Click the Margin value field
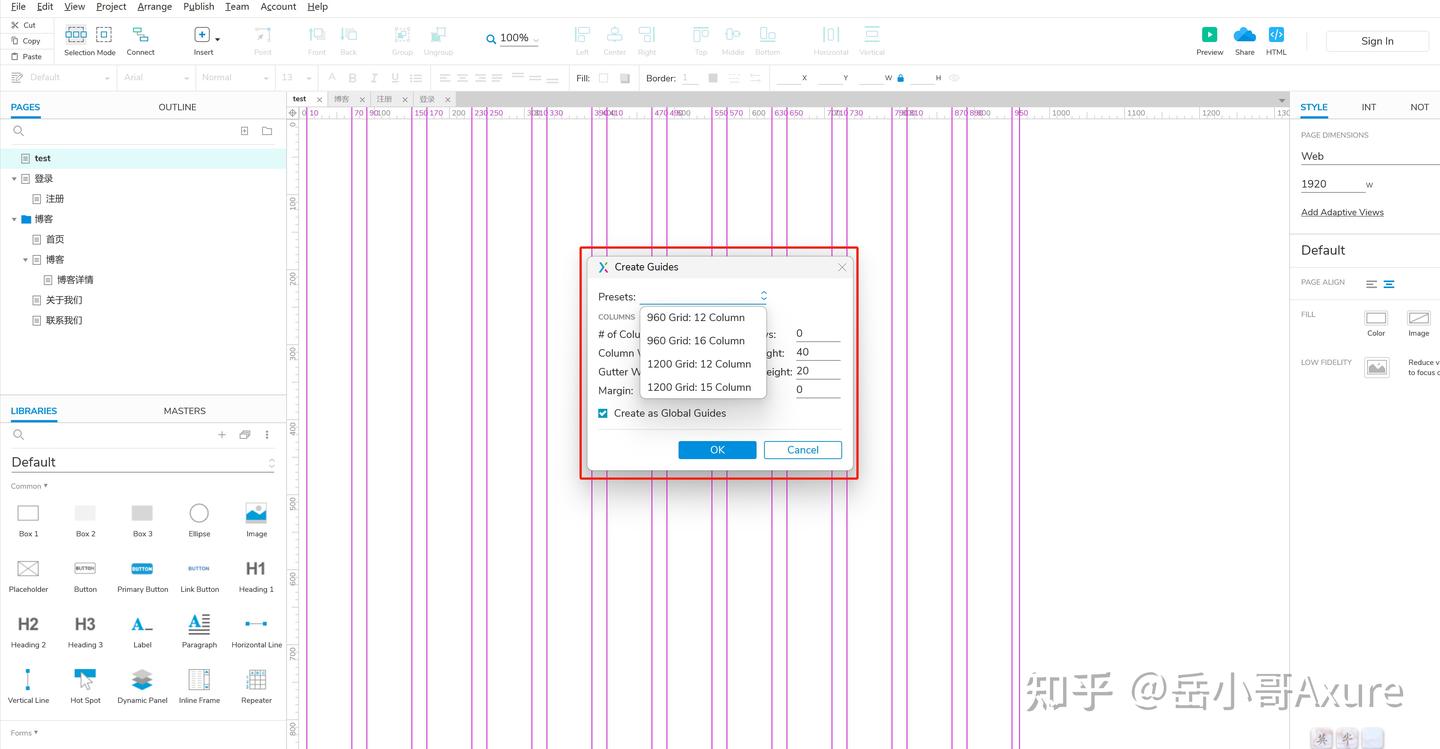 pyautogui.click(x=818, y=390)
